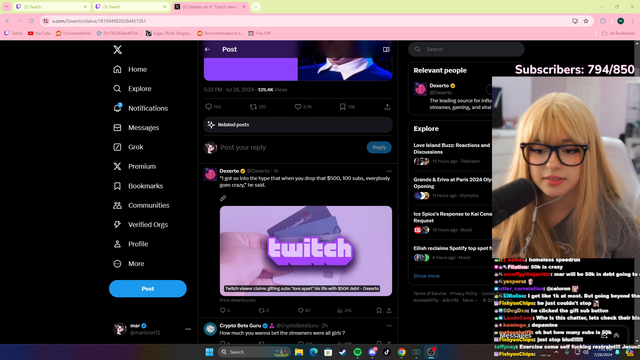Open Grande & Erivo at Paris 2024 topic

pos(452,183)
